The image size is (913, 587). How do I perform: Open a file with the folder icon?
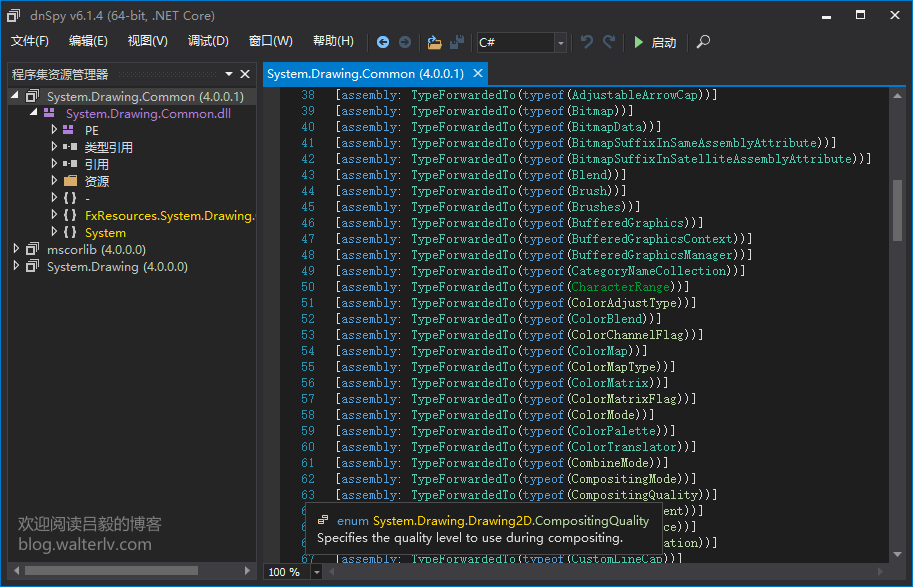pyautogui.click(x=434, y=42)
